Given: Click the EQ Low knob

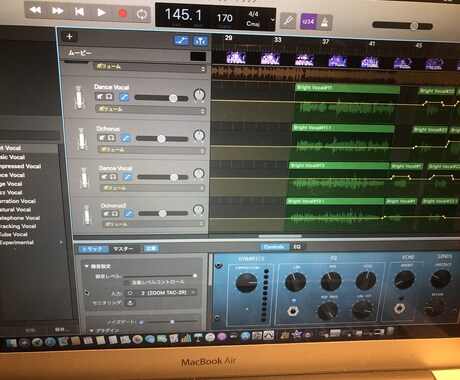Looking at the screenshot, I should [x=295, y=282].
